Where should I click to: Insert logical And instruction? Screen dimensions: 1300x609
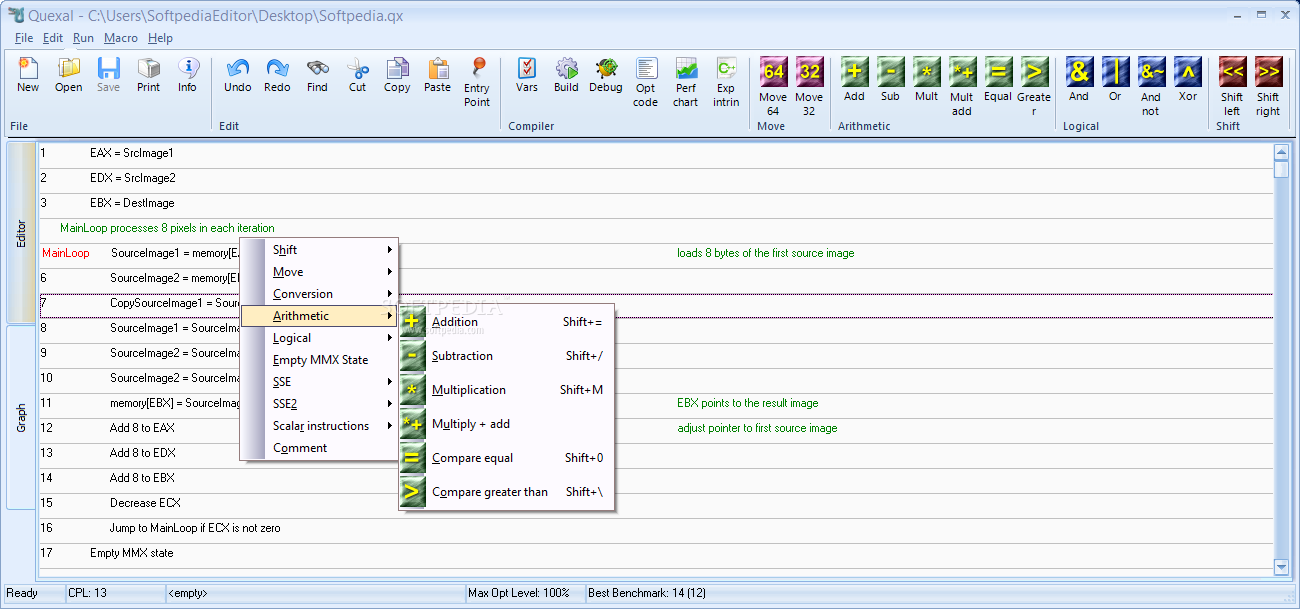click(x=1079, y=79)
